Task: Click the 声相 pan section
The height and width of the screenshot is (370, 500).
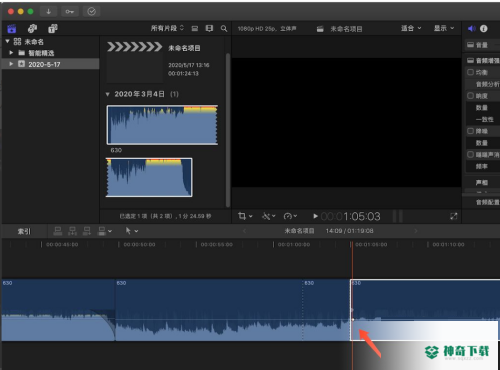Action: [x=482, y=182]
